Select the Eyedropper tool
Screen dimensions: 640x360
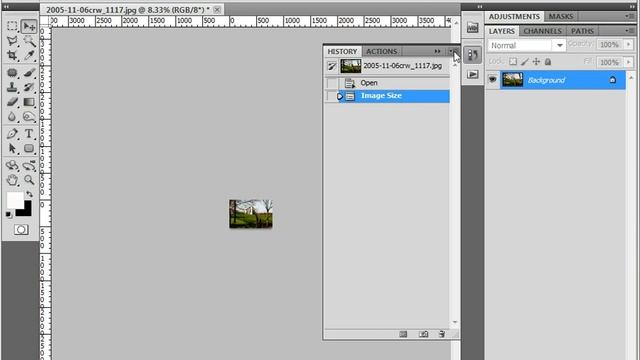click(29, 56)
